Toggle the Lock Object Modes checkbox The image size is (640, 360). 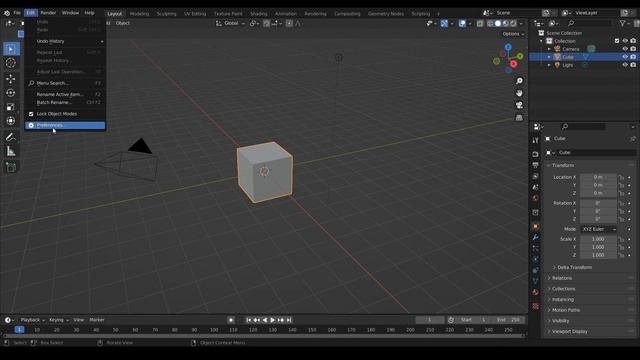pyautogui.click(x=31, y=114)
